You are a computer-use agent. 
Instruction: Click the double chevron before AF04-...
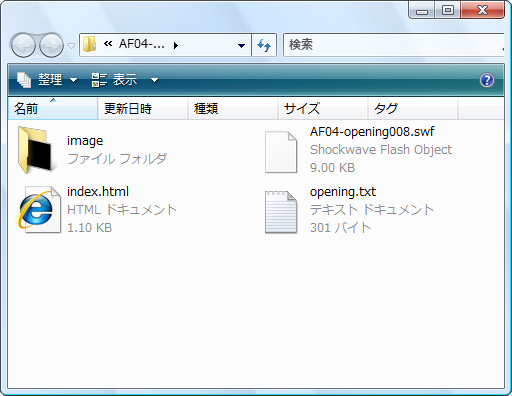tap(108, 44)
